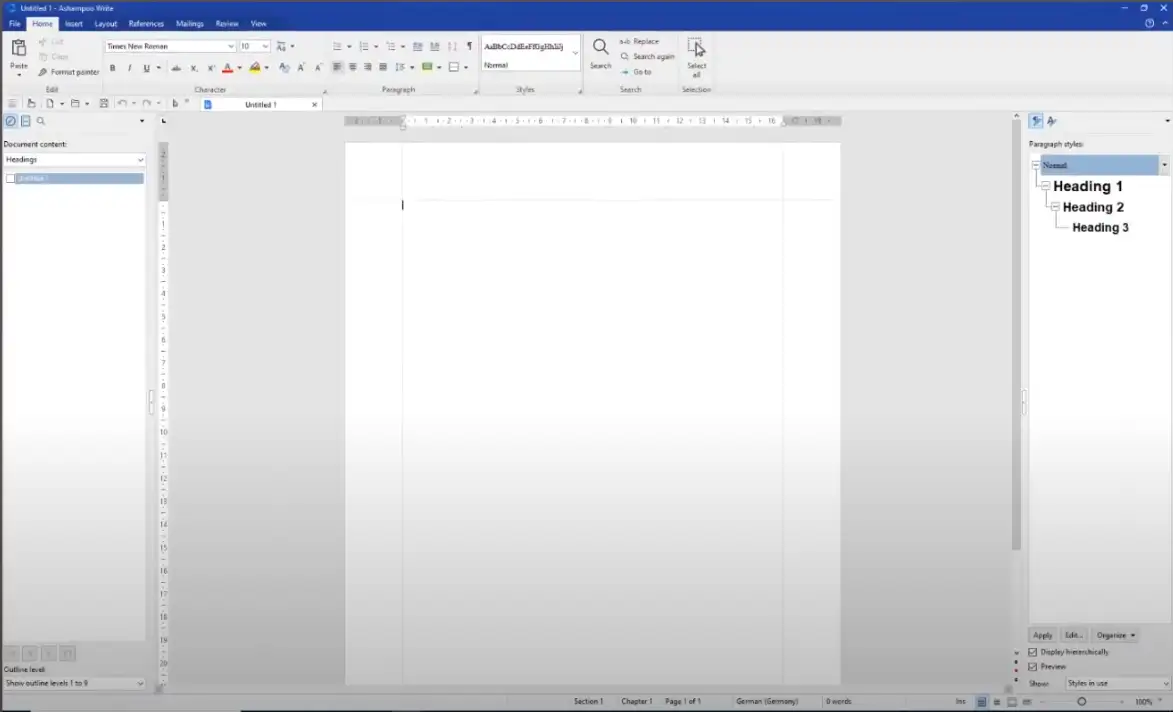Toggle bold formatting in Character group
Viewport: 1173px width, 712px height.
[112, 68]
